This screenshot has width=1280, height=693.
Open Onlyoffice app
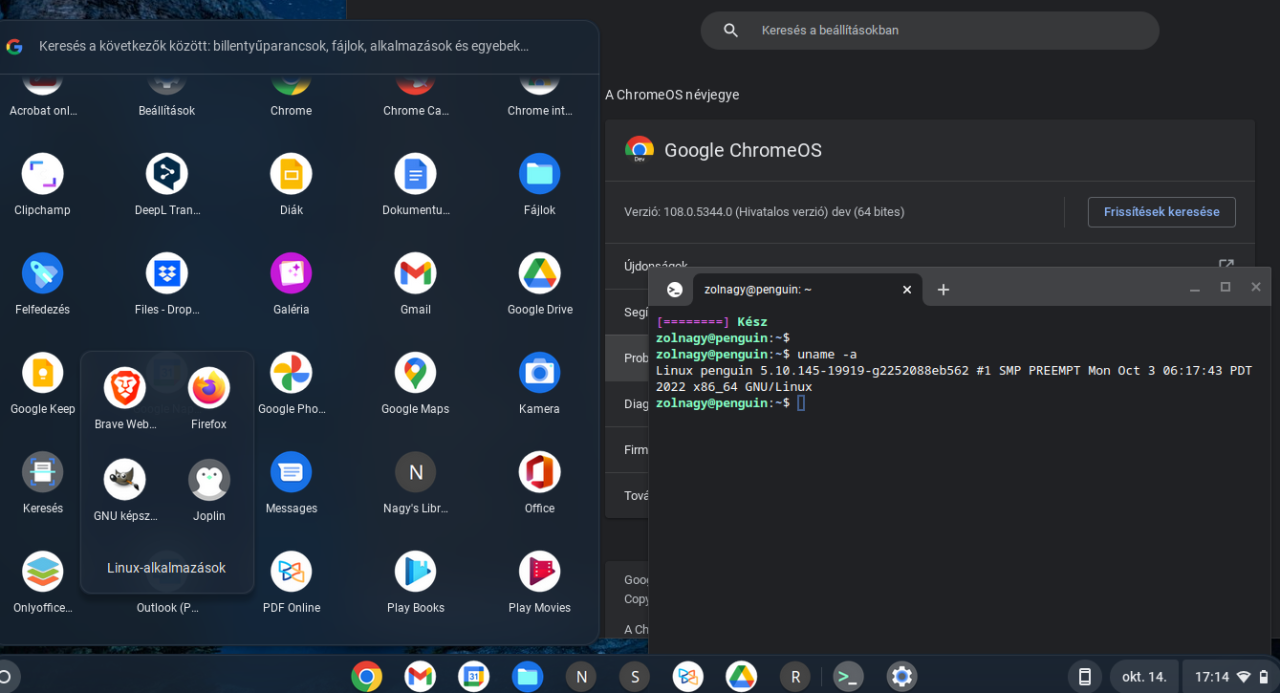click(42, 571)
